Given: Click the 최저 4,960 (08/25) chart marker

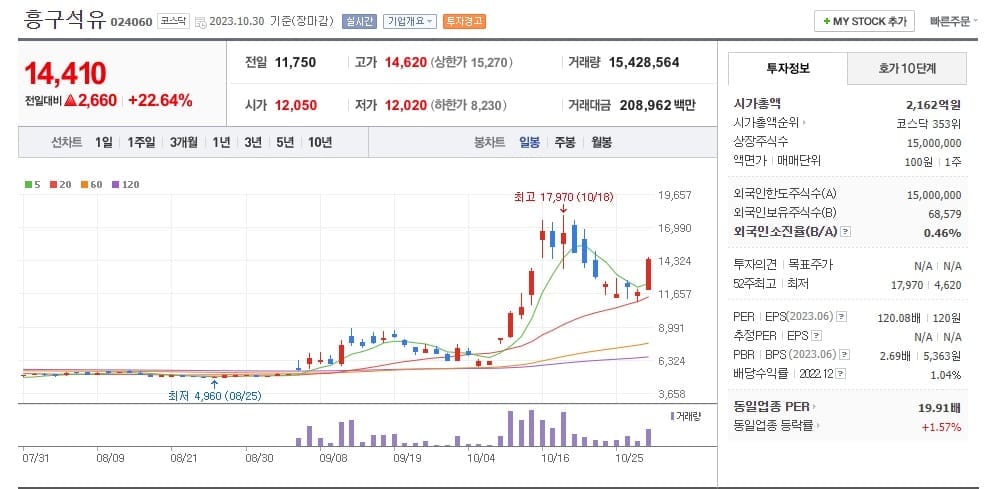Looking at the screenshot, I should coord(214,396).
